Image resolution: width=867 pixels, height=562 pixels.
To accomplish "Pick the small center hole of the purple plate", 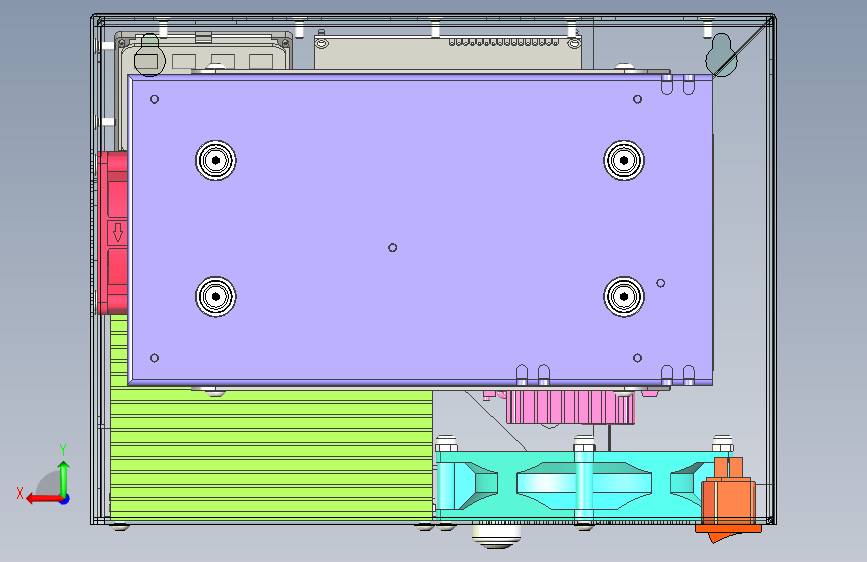I will click(393, 247).
